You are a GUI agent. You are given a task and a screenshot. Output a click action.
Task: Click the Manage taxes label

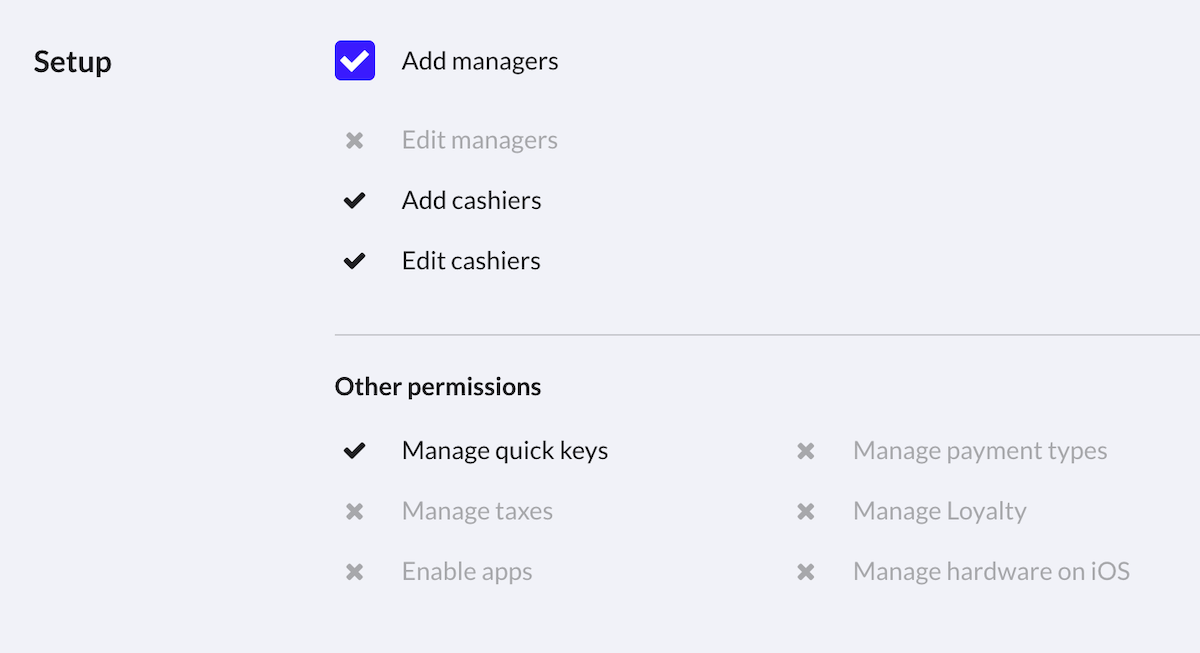click(x=476, y=511)
